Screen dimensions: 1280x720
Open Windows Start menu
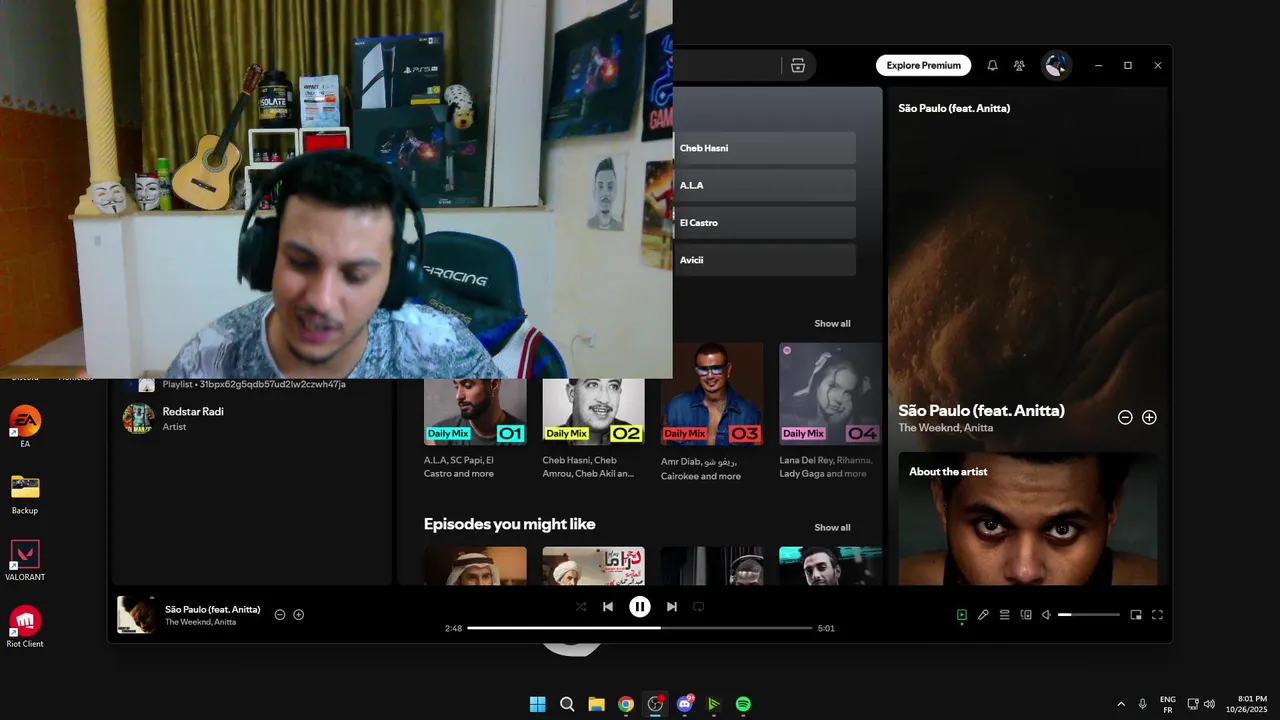537,704
